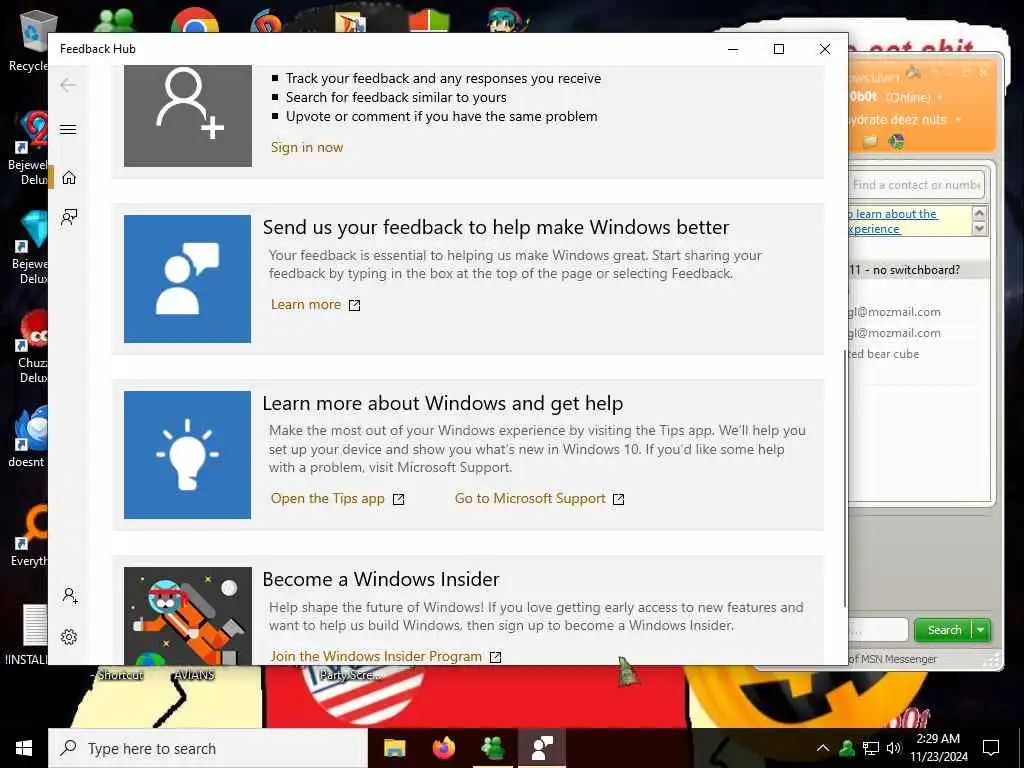The height and width of the screenshot is (768, 1024).
Task: Click the Feedback Hub vertical scrollbar
Action: tap(844, 480)
